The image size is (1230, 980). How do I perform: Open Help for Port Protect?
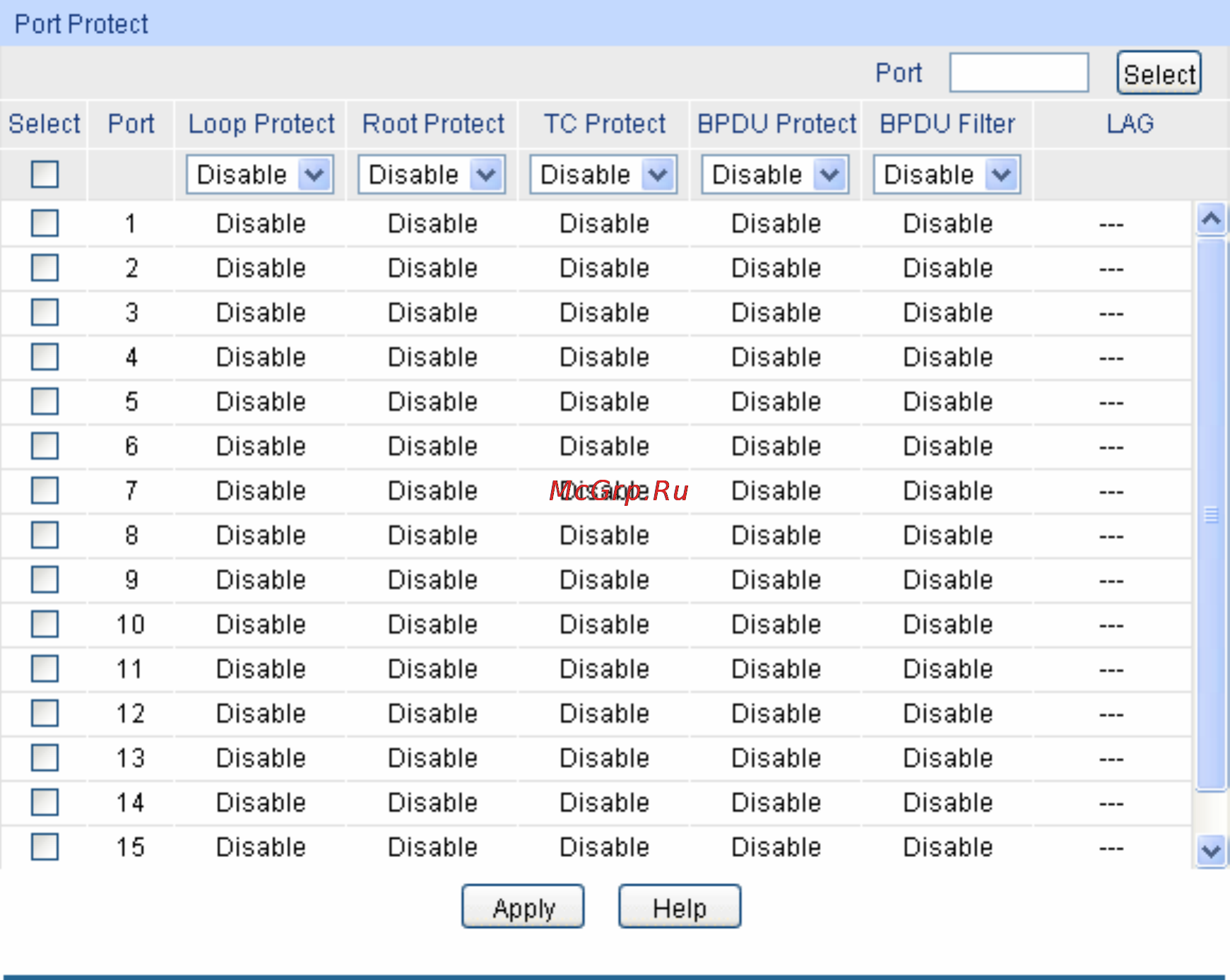pos(680,907)
